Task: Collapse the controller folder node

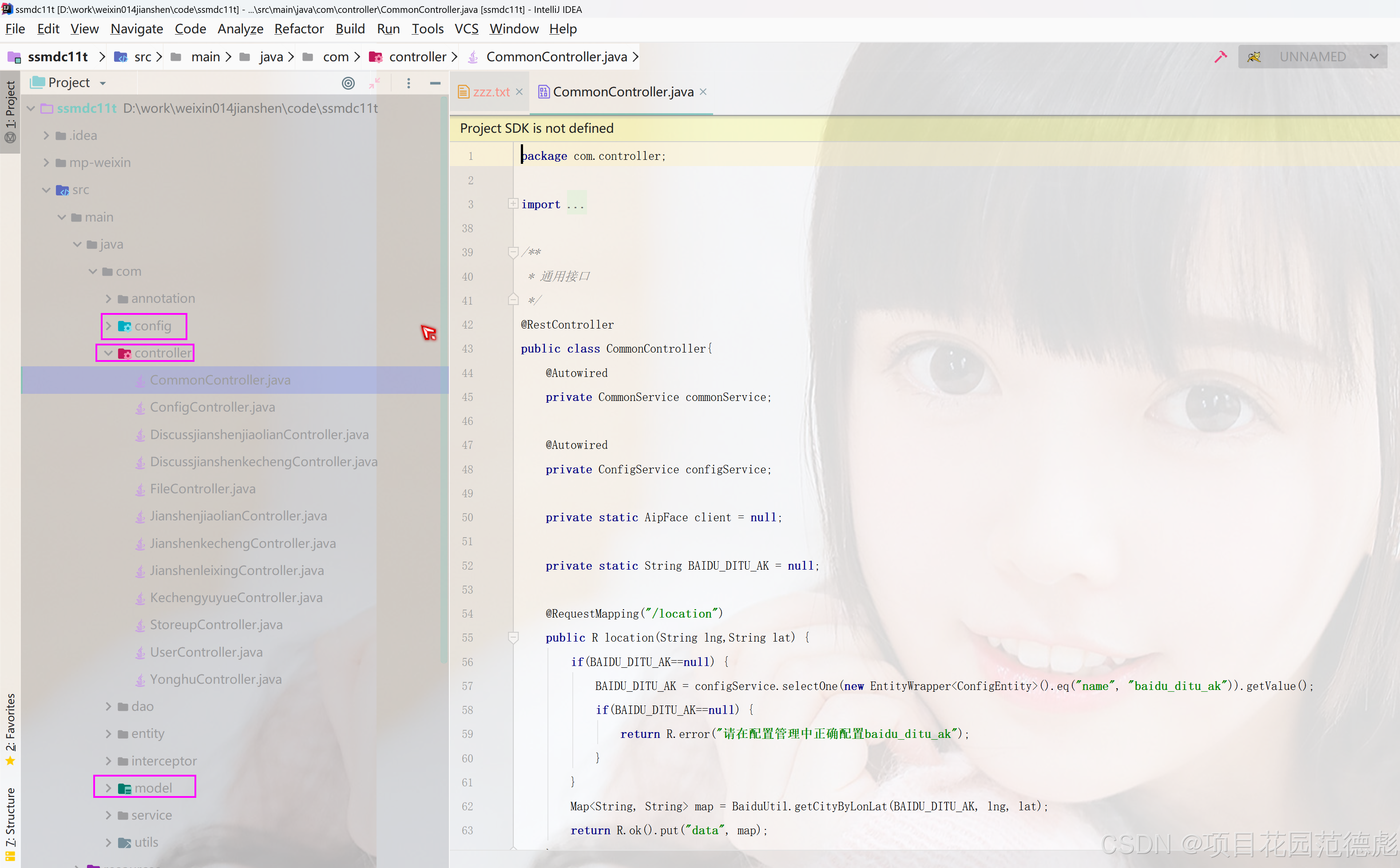Action: click(x=108, y=353)
